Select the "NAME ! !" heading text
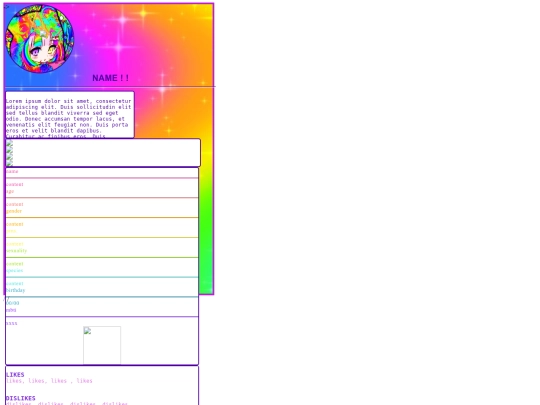This screenshot has height=405, width=540. coord(110,78)
